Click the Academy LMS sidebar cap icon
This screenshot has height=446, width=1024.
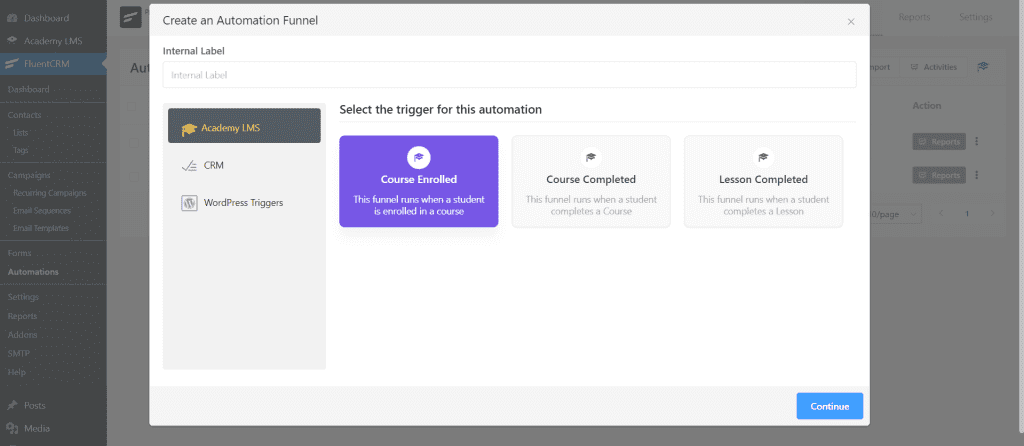12,40
